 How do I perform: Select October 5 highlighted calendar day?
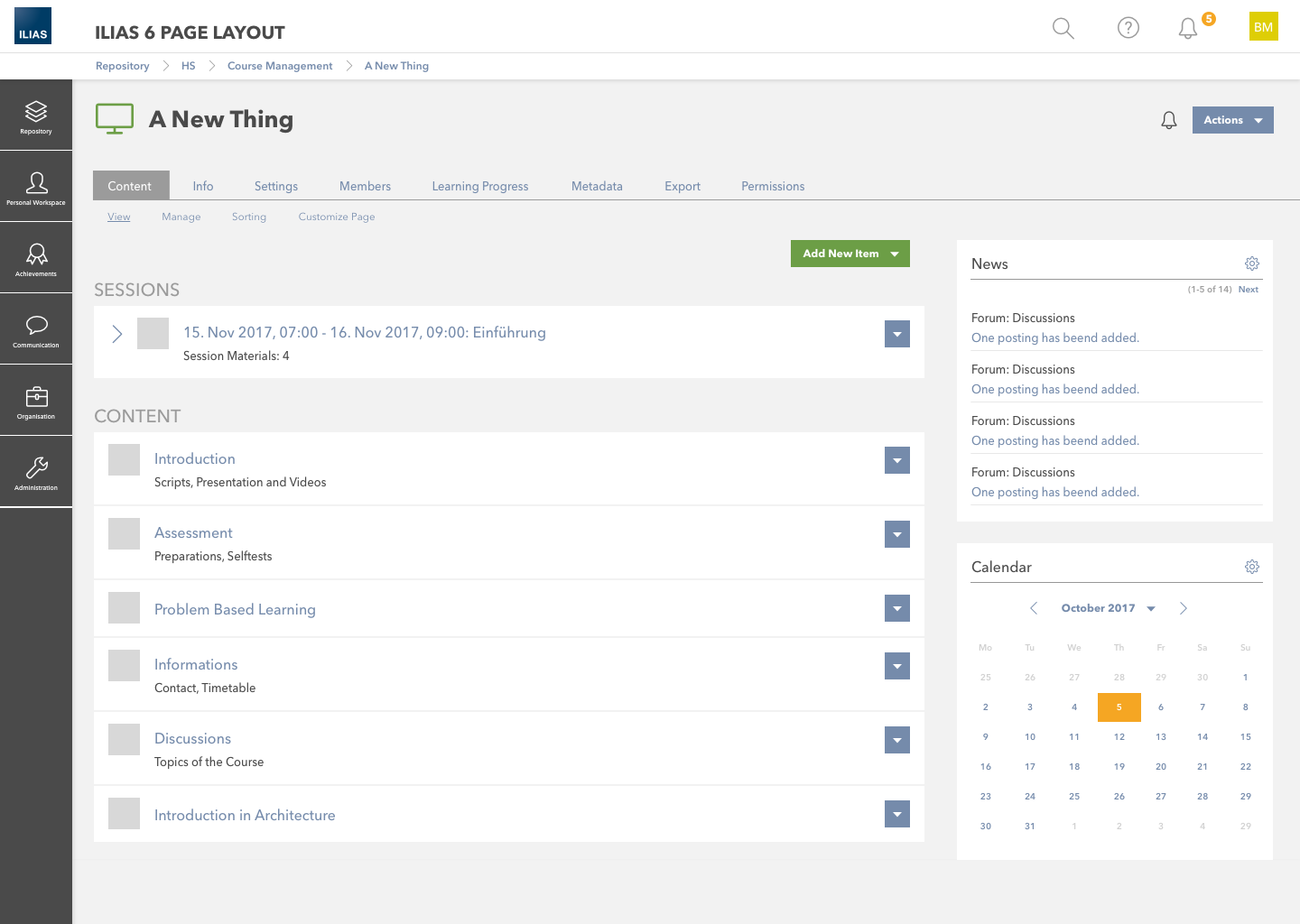coord(1119,707)
